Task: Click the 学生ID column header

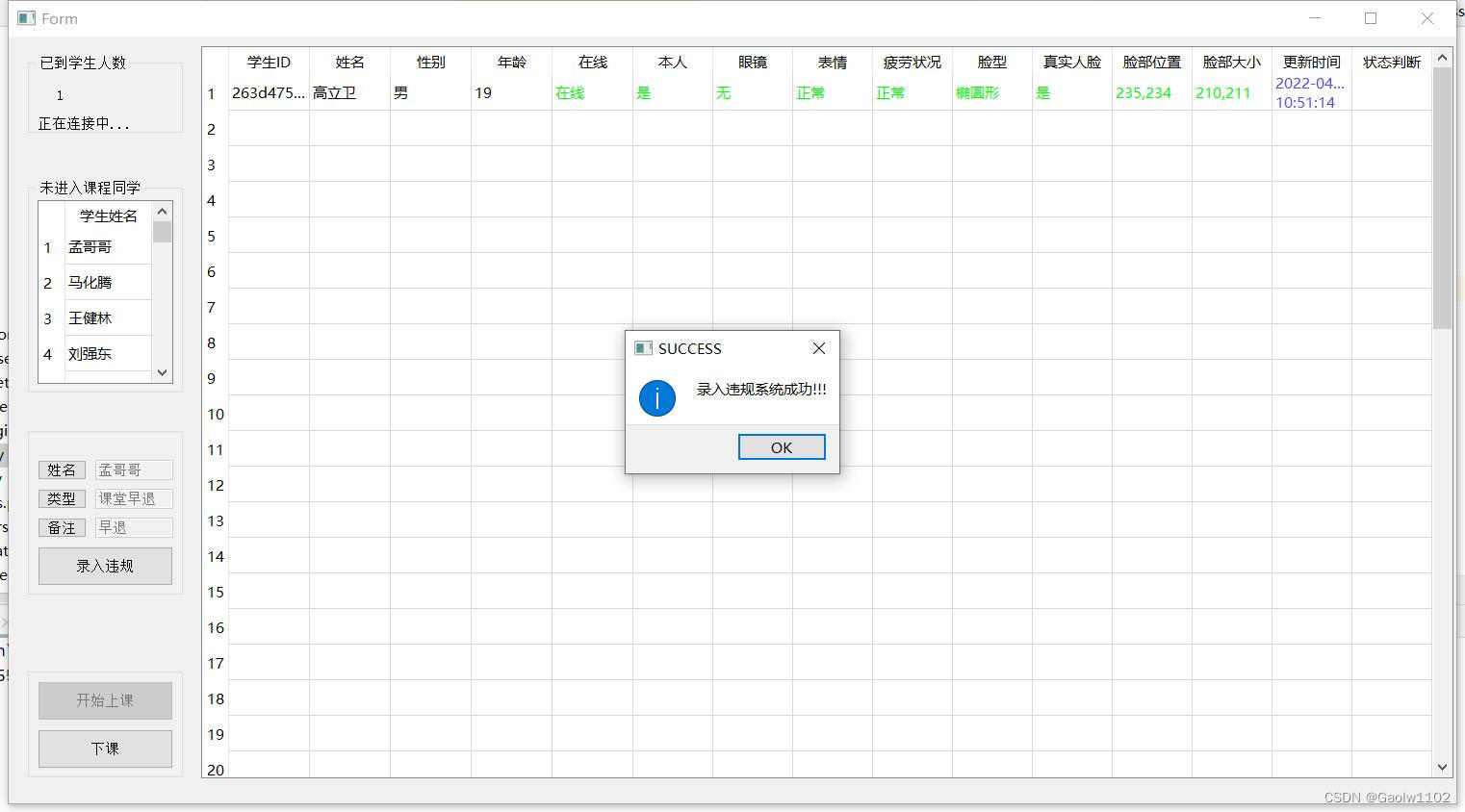Action: click(269, 62)
